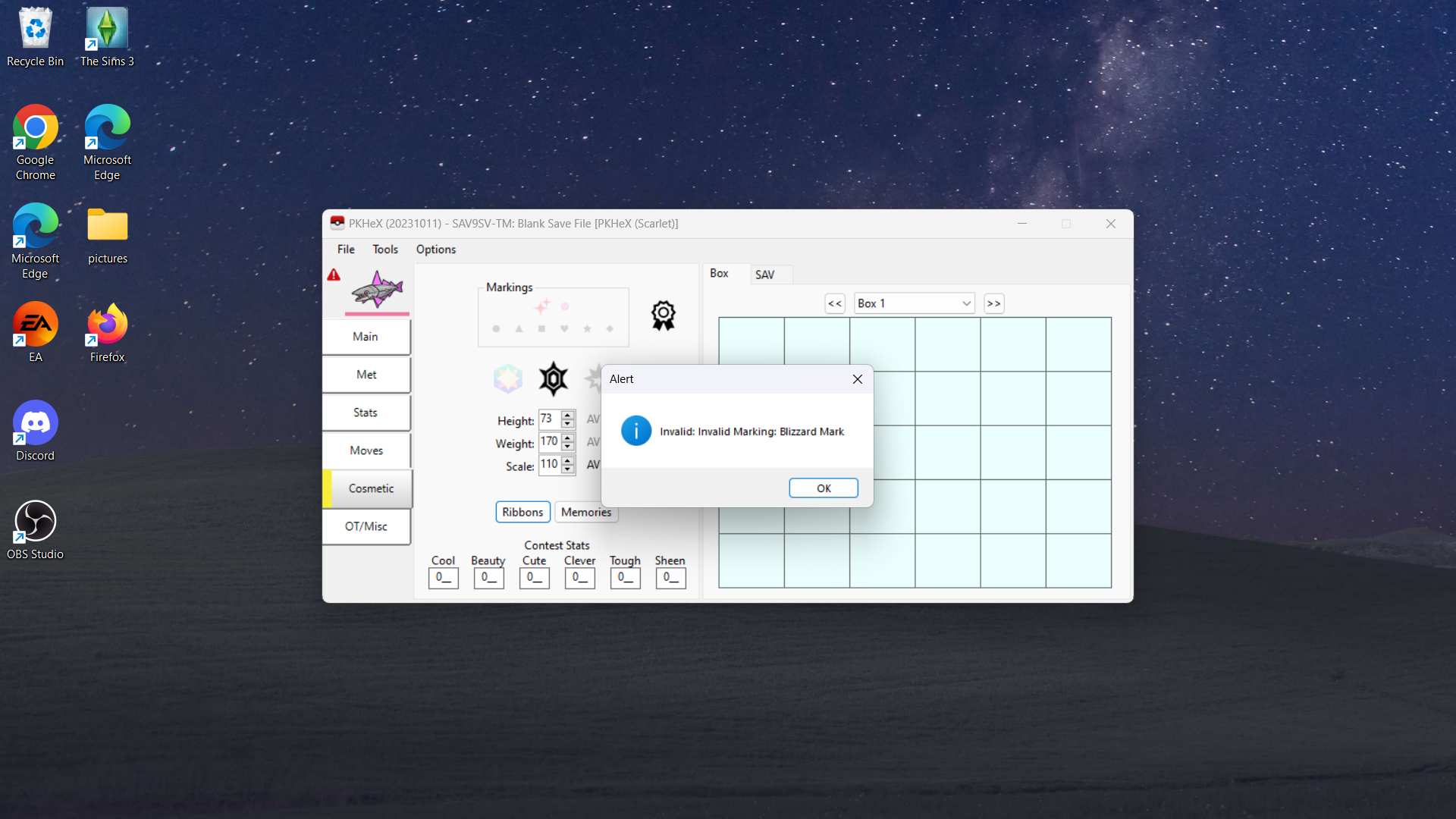
Task: Toggle the circle marking
Action: pyautogui.click(x=496, y=329)
